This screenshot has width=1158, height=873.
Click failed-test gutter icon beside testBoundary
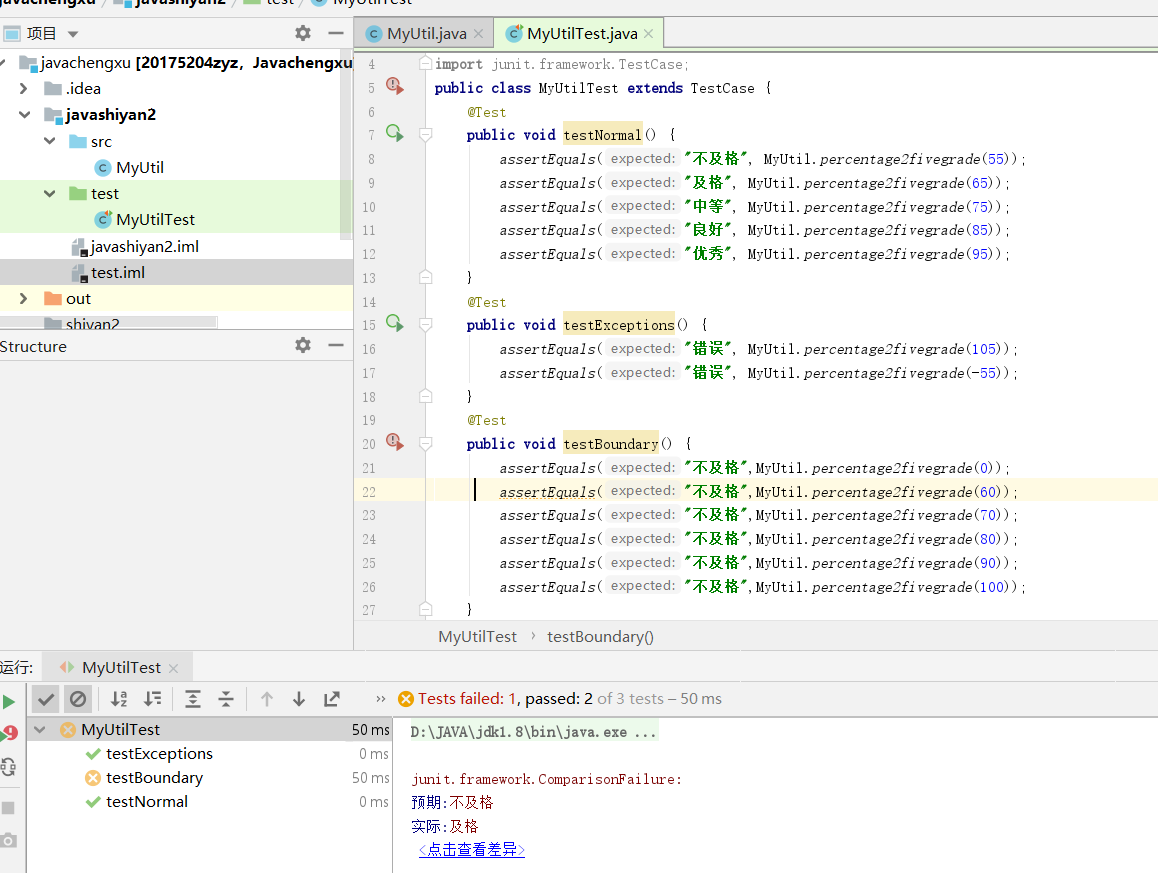click(x=394, y=442)
